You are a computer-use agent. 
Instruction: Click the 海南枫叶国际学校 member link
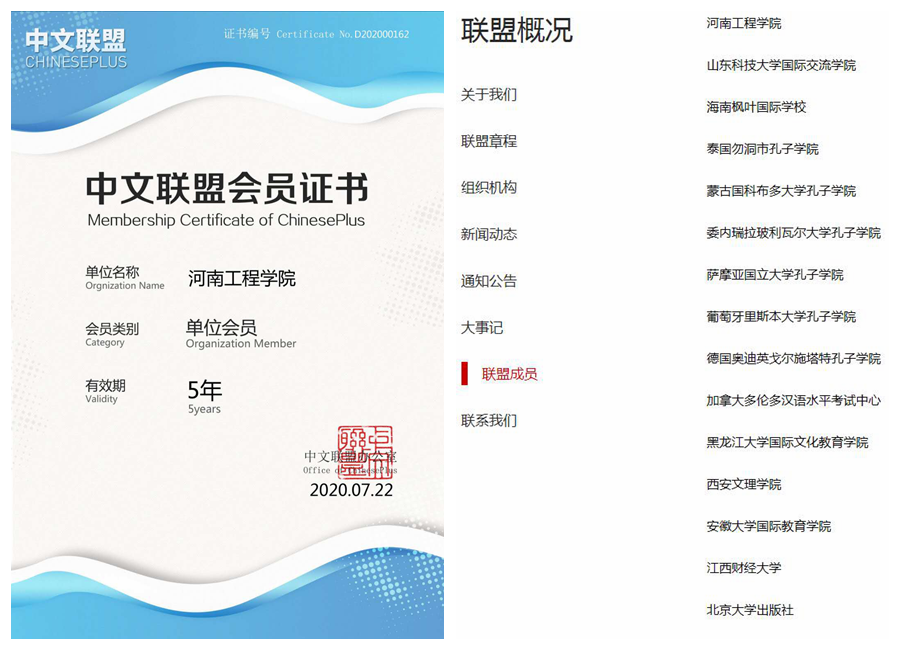757,107
